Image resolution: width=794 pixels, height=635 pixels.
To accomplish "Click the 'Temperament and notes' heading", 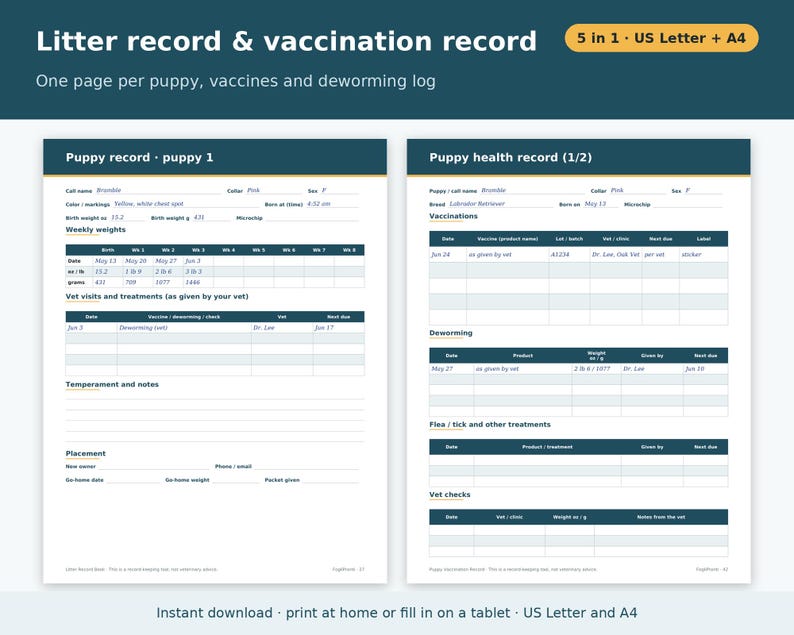I will pyautogui.click(x=112, y=384).
